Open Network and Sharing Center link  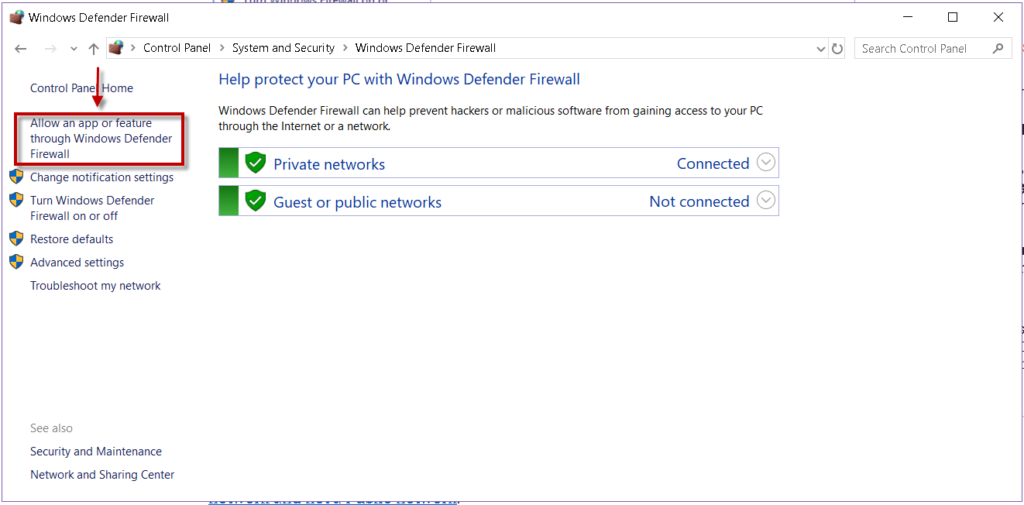click(x=103, y=475)
